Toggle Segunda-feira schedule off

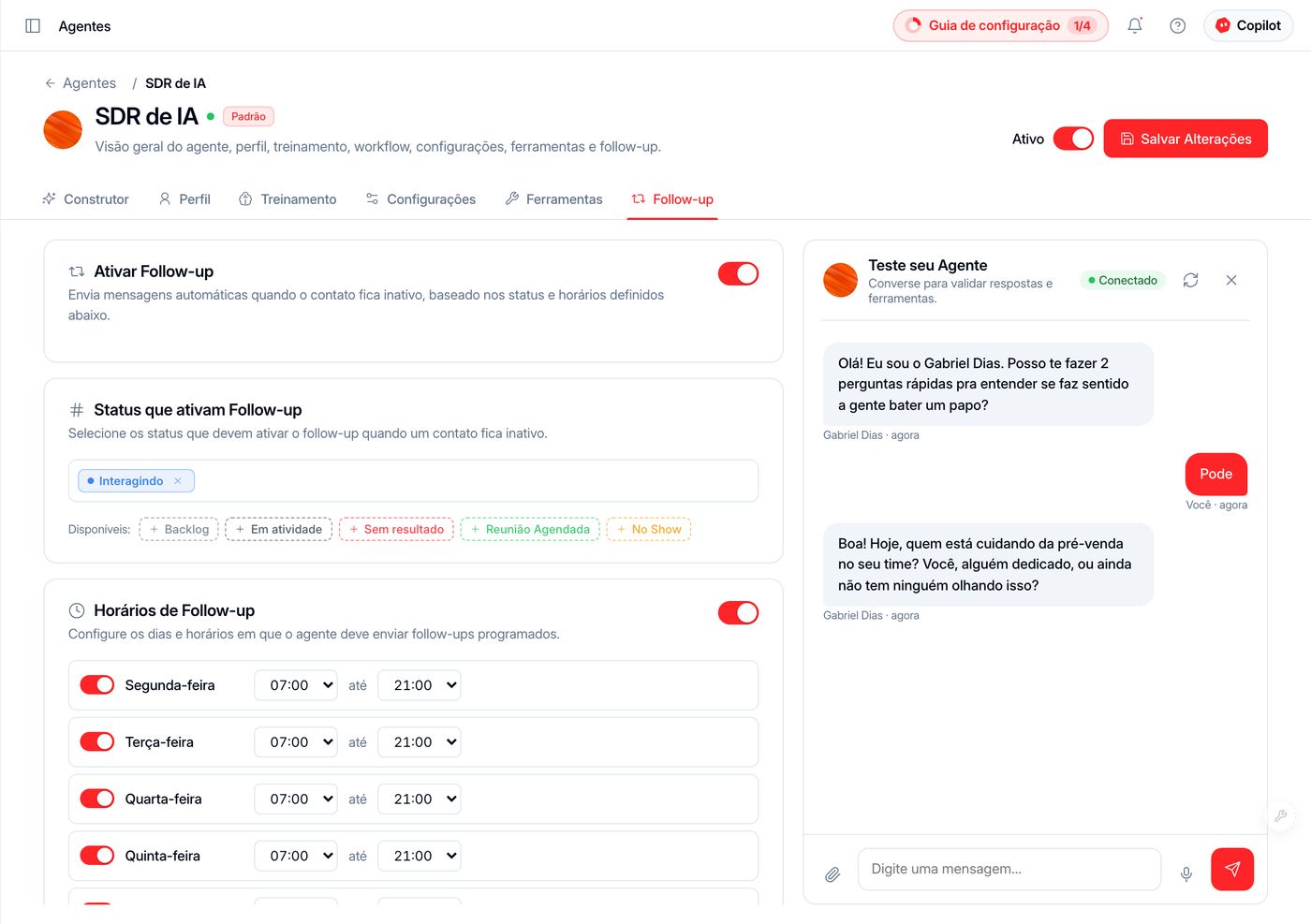click(97, 685)
